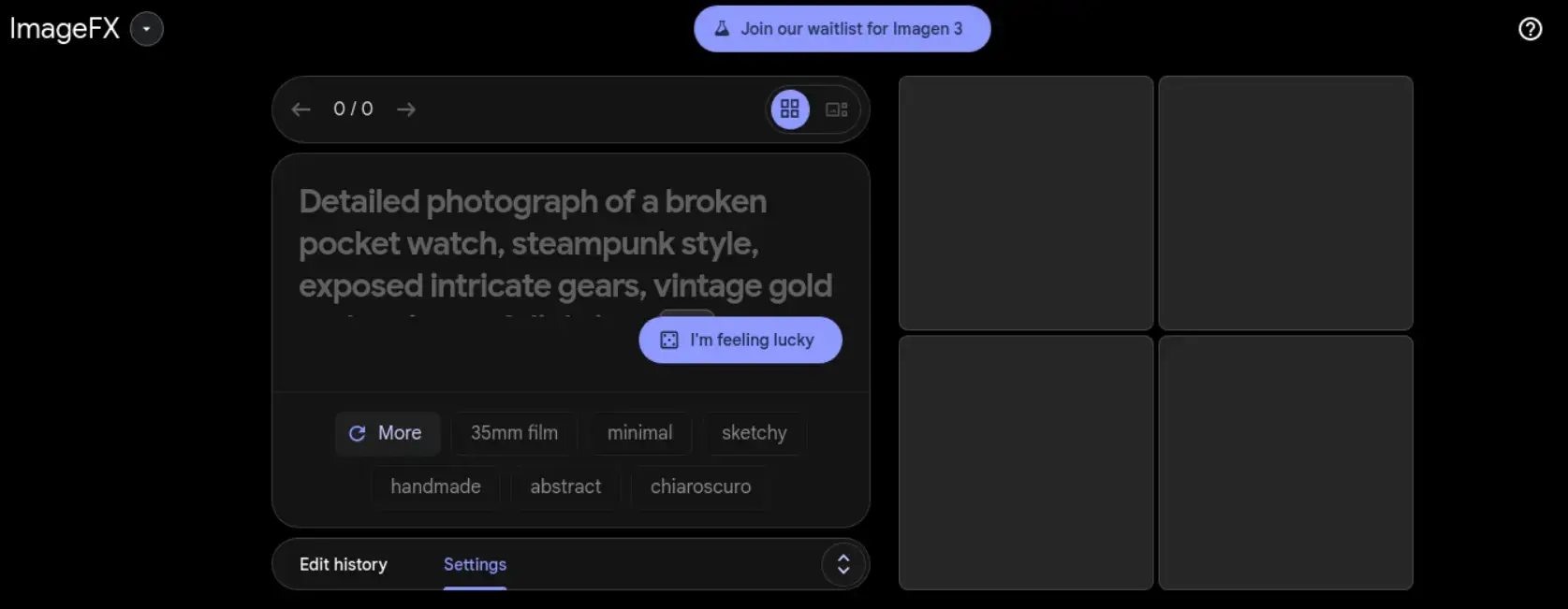This screenshot has width=1568, height=609.
Task: Select the top-left image placeholder
Action: click(x=1026, y=203)
